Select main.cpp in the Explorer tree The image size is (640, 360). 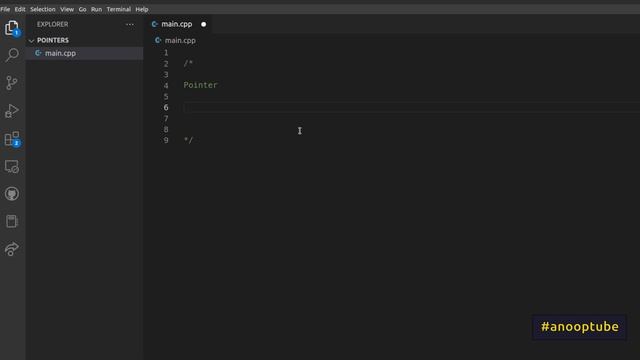(84, 53)
